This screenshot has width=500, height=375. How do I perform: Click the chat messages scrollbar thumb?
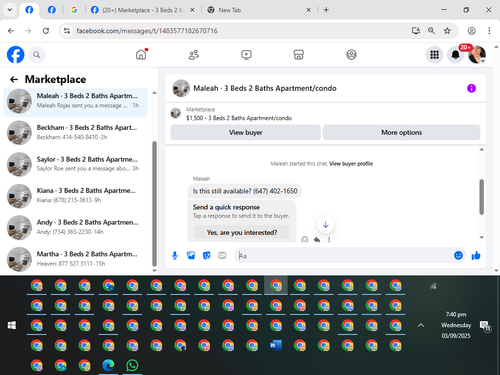[481, 197]
